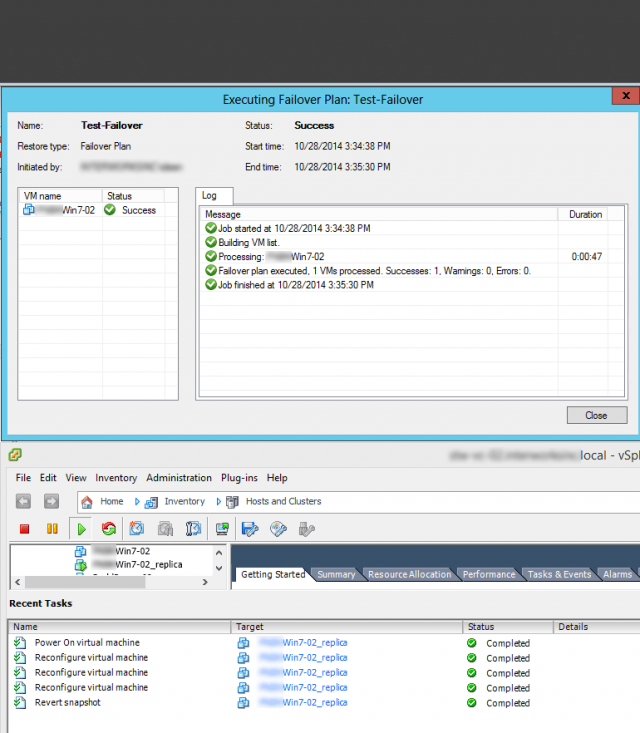640x733 pixels.
Task: Switch to the Tasks & Events tab
Action: pos(559,574)
